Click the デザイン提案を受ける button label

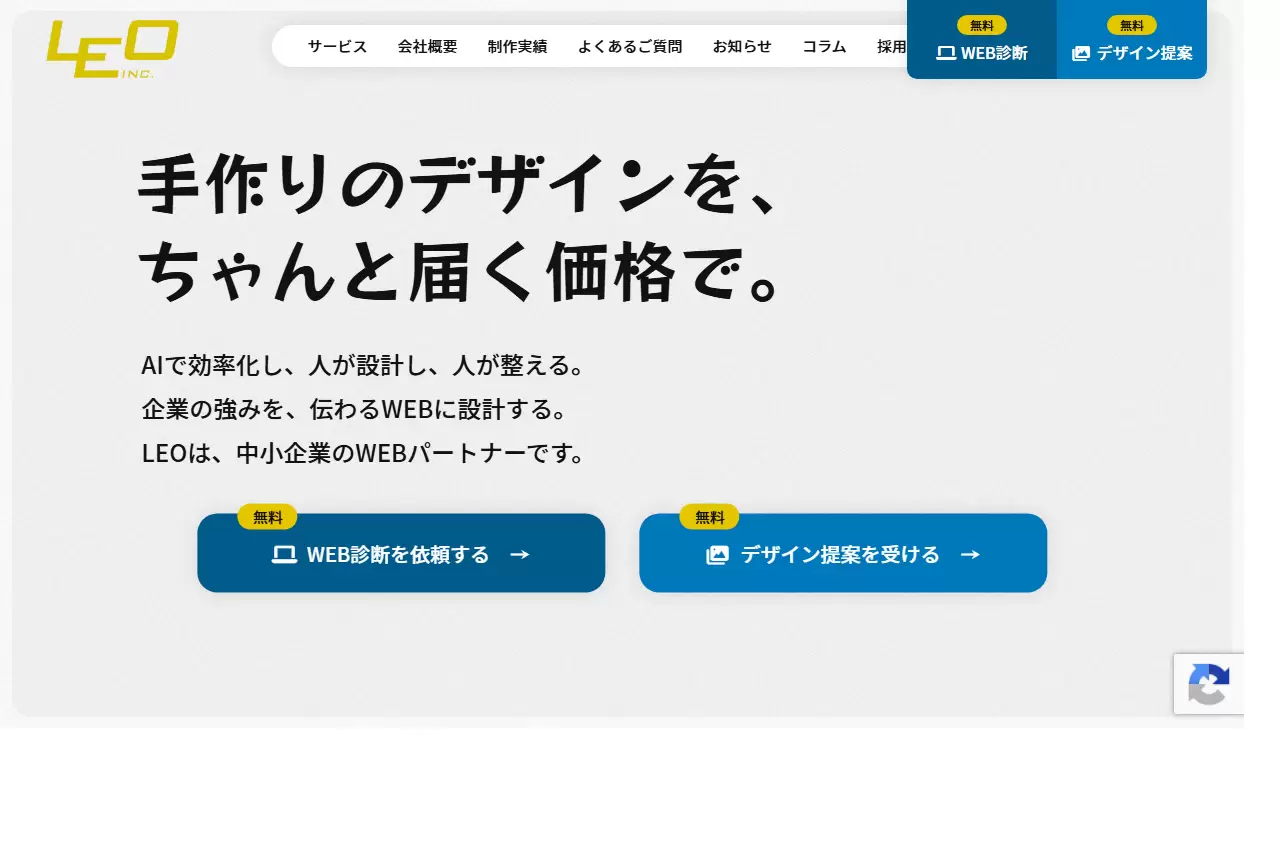point(840,554)
